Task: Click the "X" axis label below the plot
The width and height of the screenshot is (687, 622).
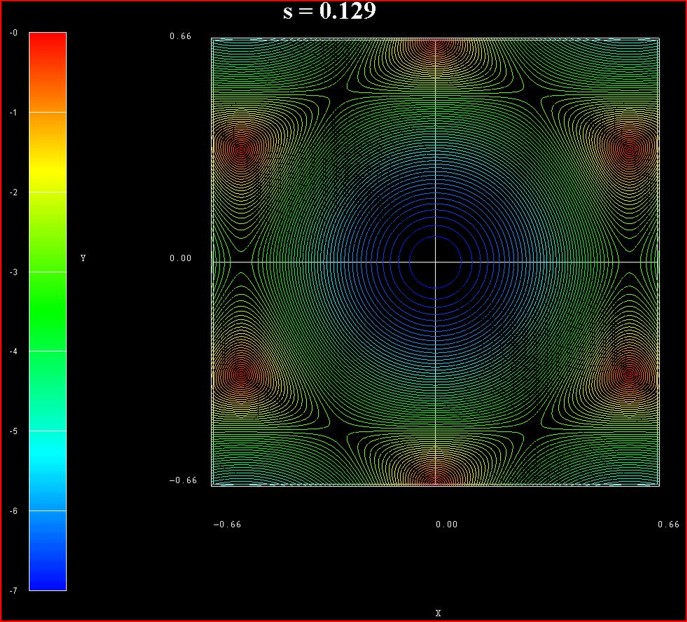Action: tap(438, 612)
